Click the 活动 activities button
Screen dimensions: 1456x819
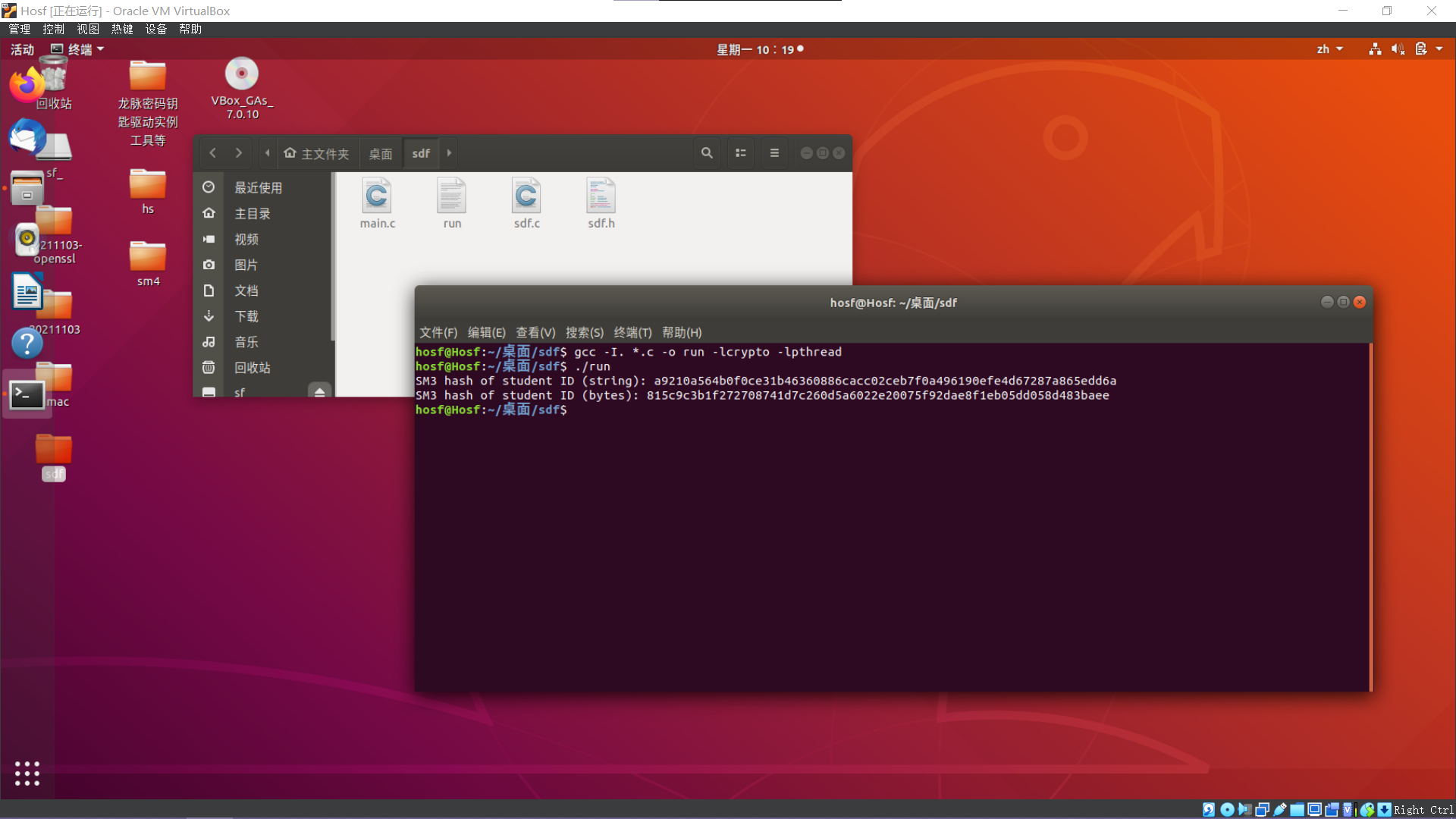(x=23, y=49)
